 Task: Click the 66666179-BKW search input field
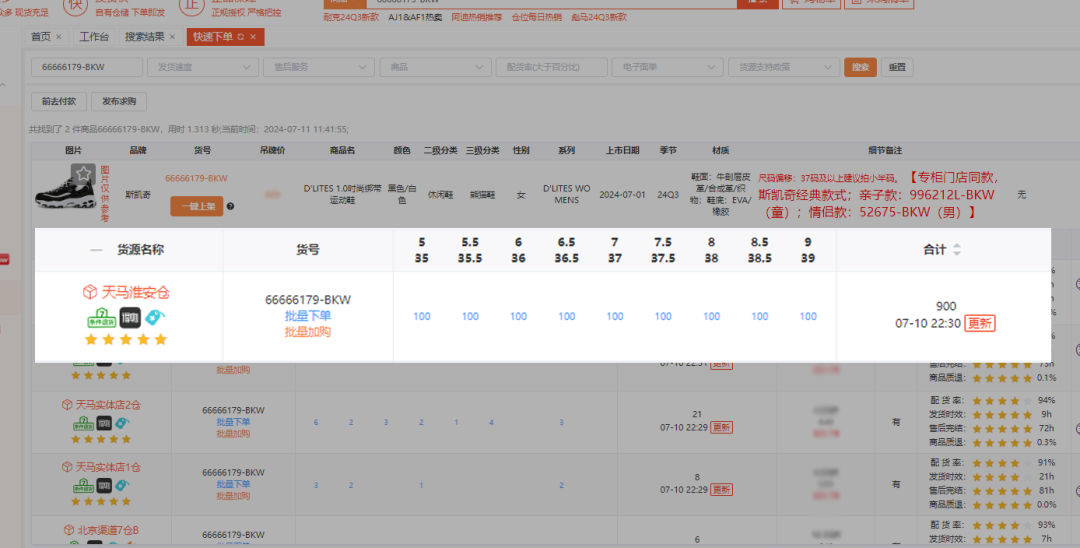pos(86,67)
